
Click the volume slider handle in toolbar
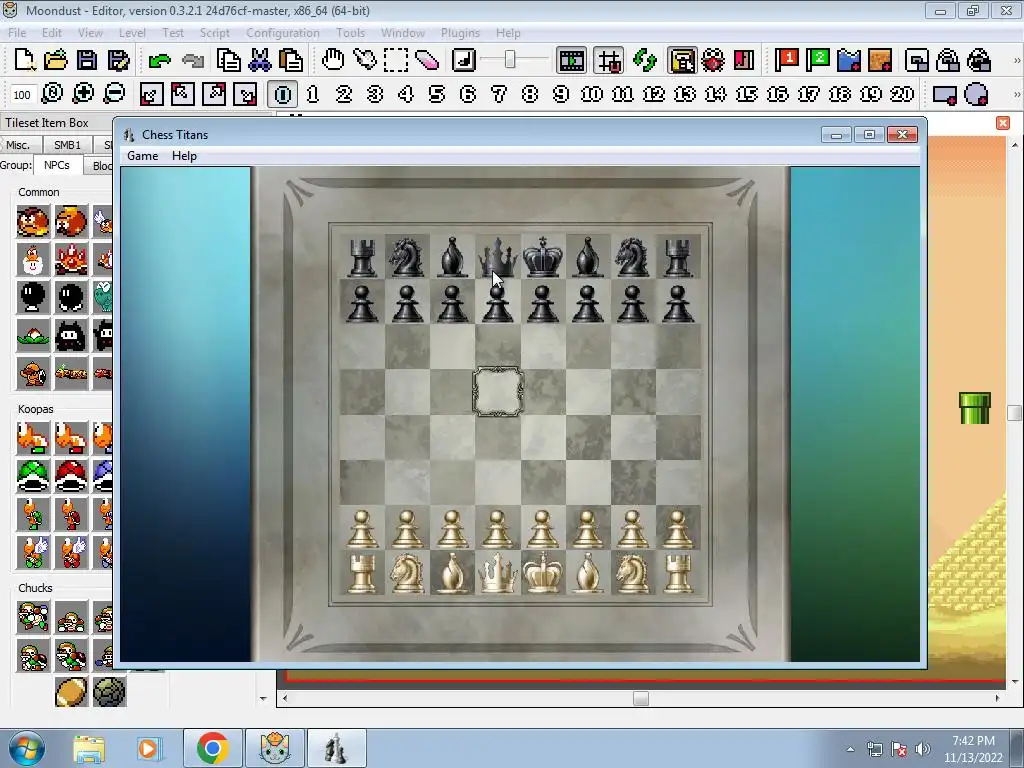coord(510,60)
